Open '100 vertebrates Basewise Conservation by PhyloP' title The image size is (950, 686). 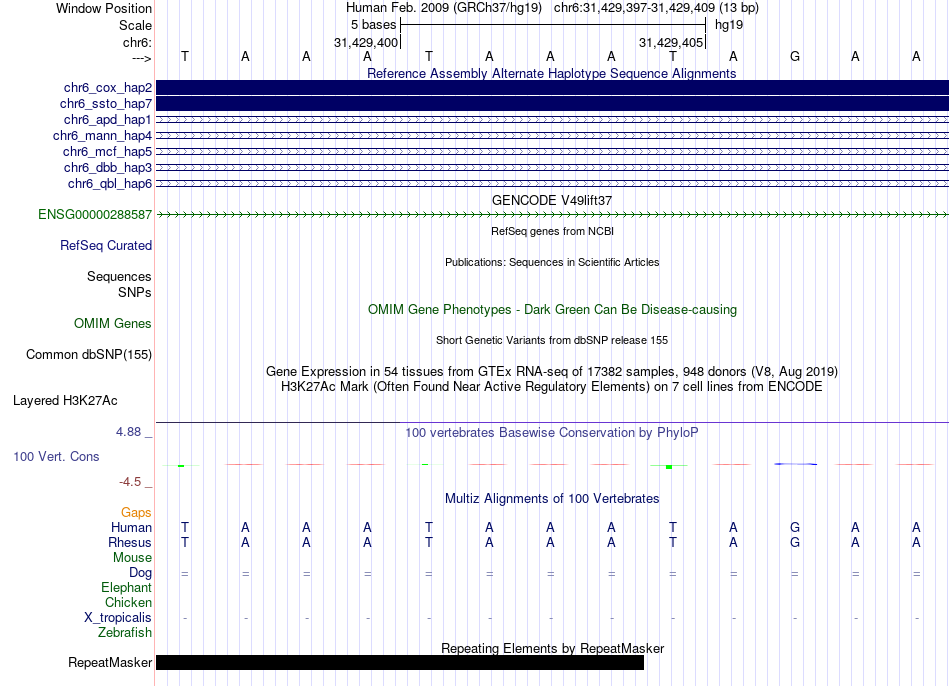(x=552, y=432)
